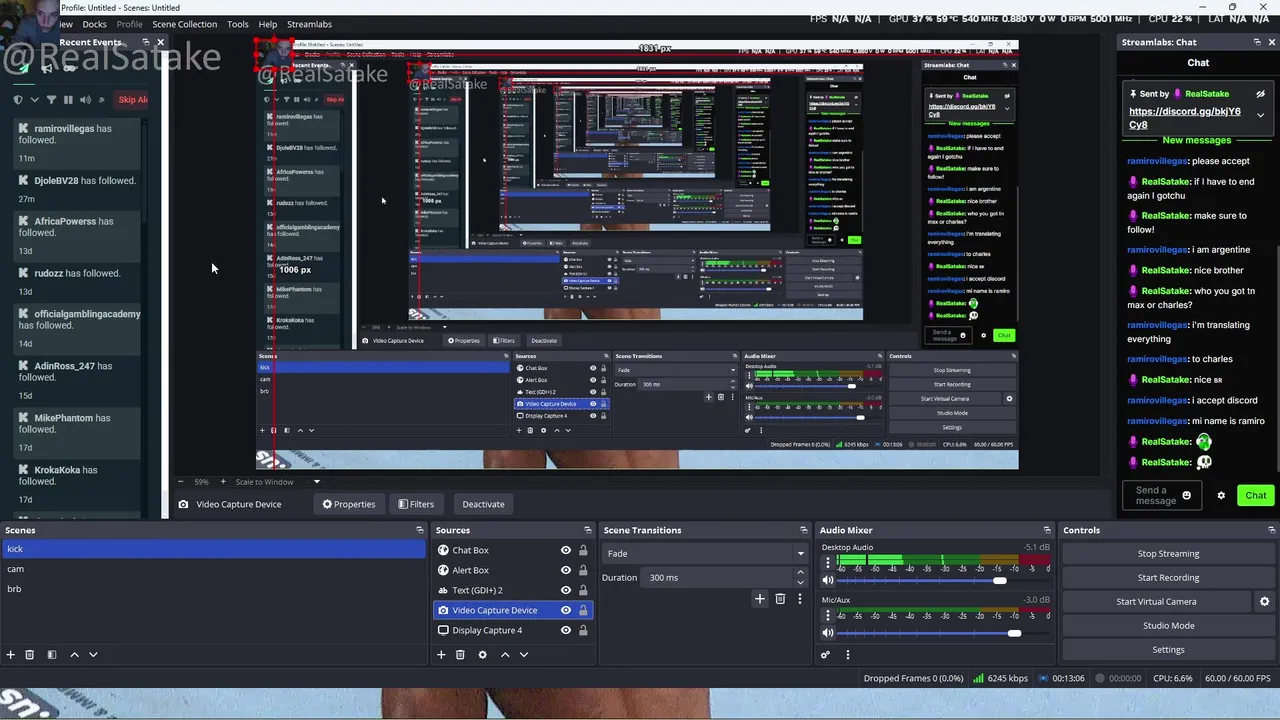1280x720 pixels.
Task: Move scene up with Scenes up arrow
Action: pyautogui.click(x=74, y=654)
